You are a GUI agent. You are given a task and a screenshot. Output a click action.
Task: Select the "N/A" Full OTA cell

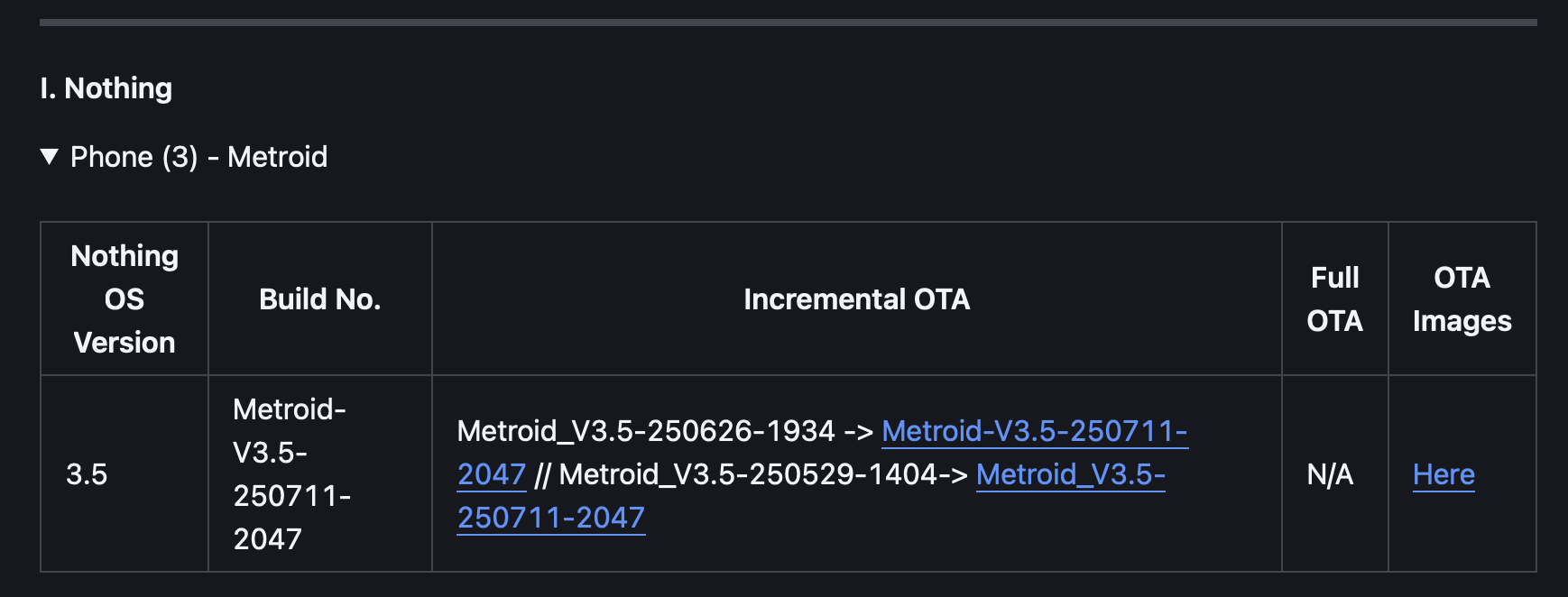coord(1330,474)
